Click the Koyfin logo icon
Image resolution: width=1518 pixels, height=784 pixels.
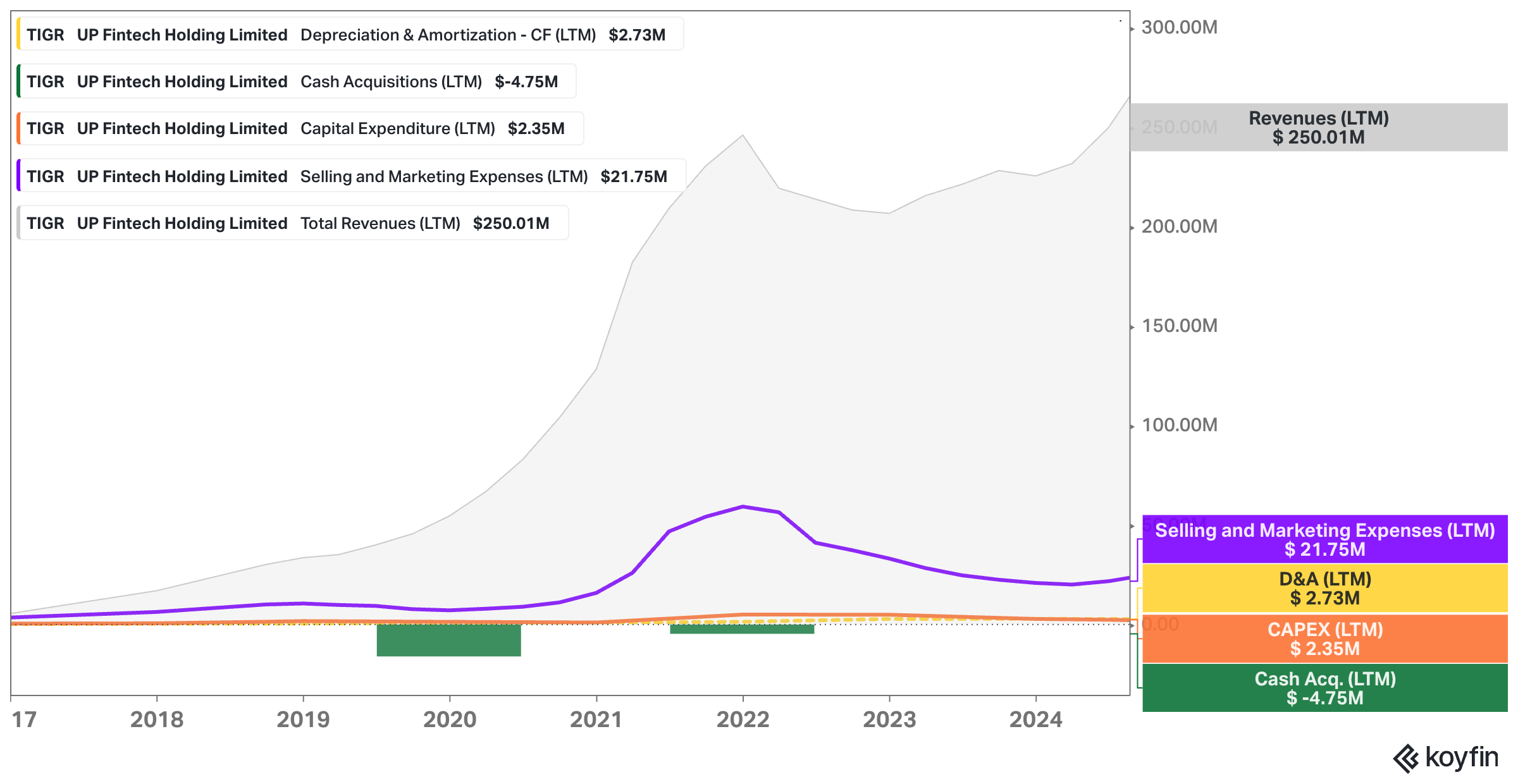tap(1407, 758)
